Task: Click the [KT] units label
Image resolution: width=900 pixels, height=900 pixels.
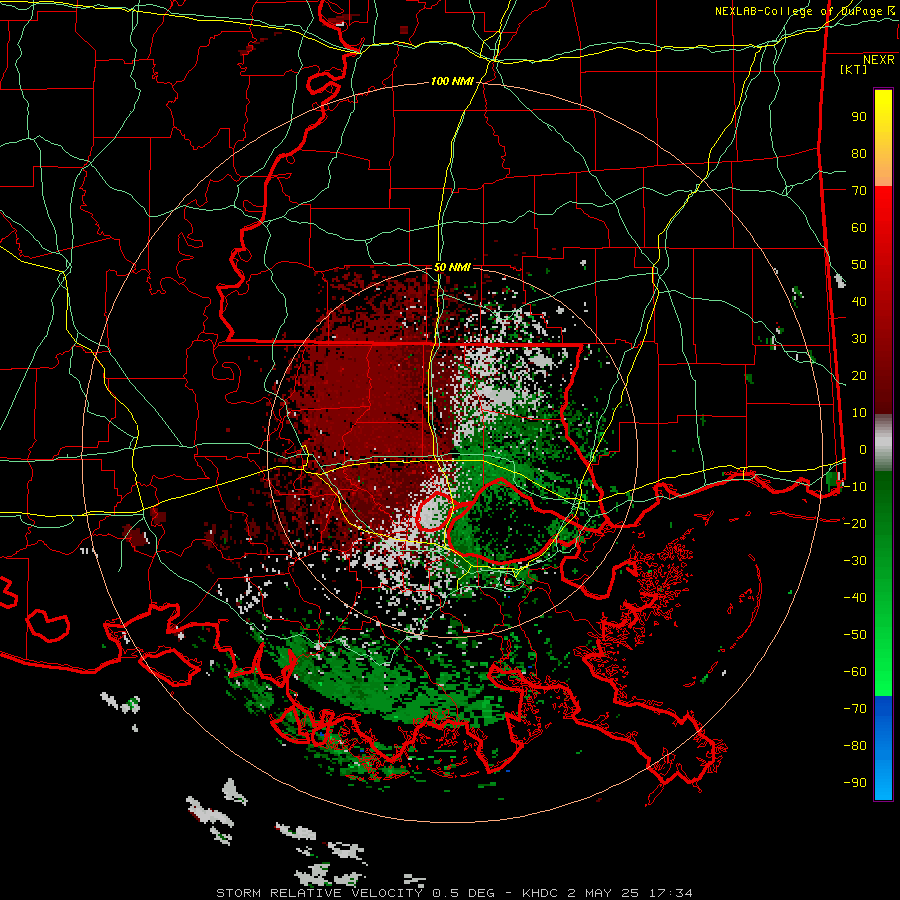Action: coord(854,69)
